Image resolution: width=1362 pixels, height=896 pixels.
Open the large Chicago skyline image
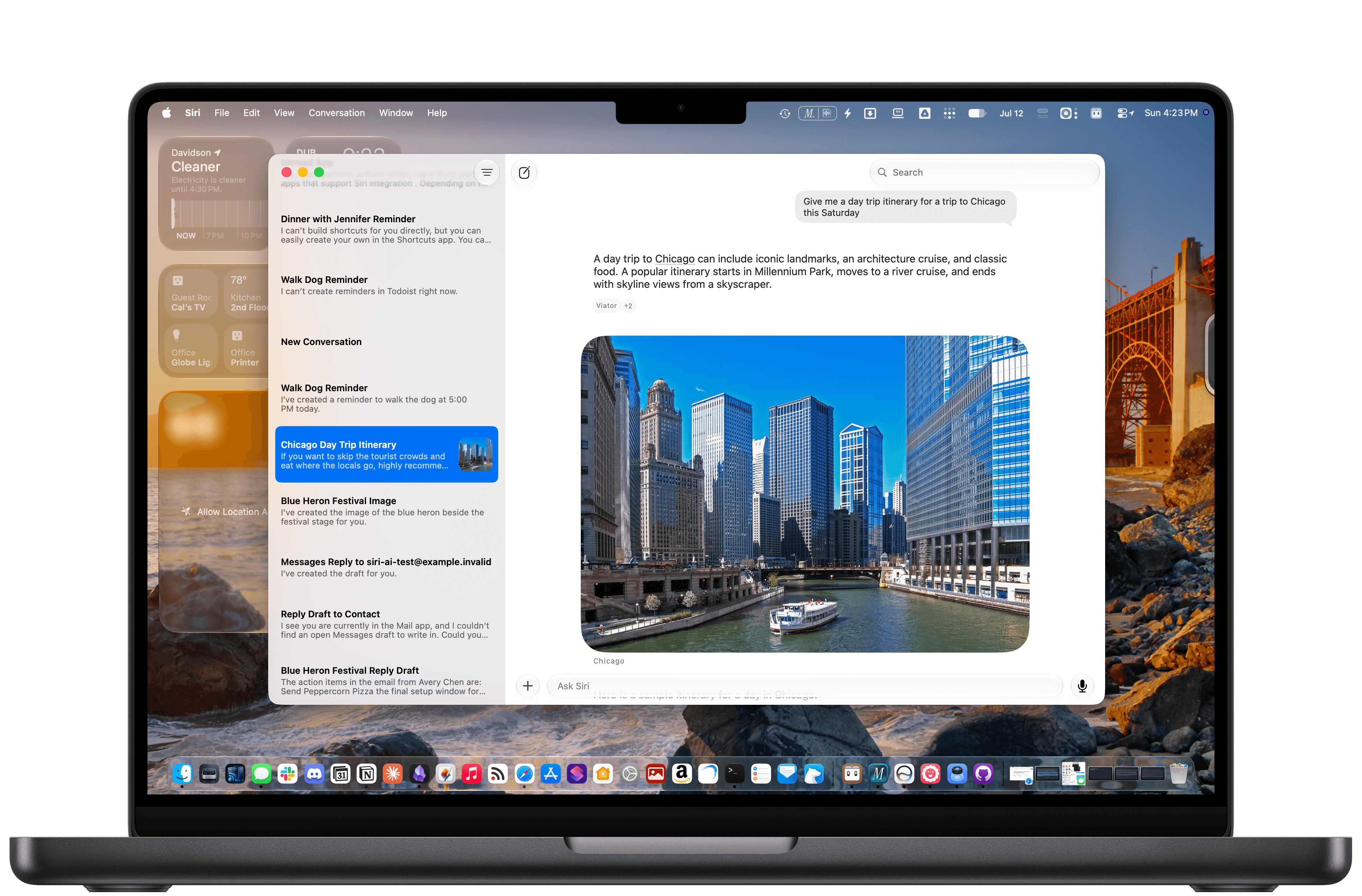click(804, 494)
